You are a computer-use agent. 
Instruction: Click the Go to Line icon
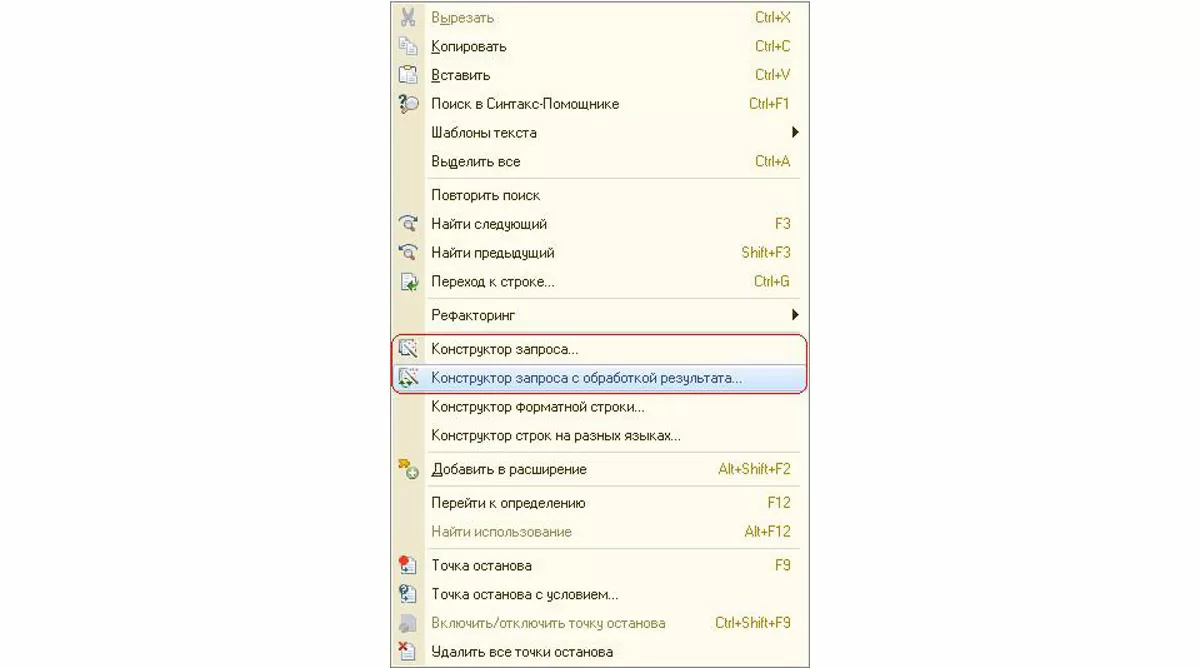[408, 282]
